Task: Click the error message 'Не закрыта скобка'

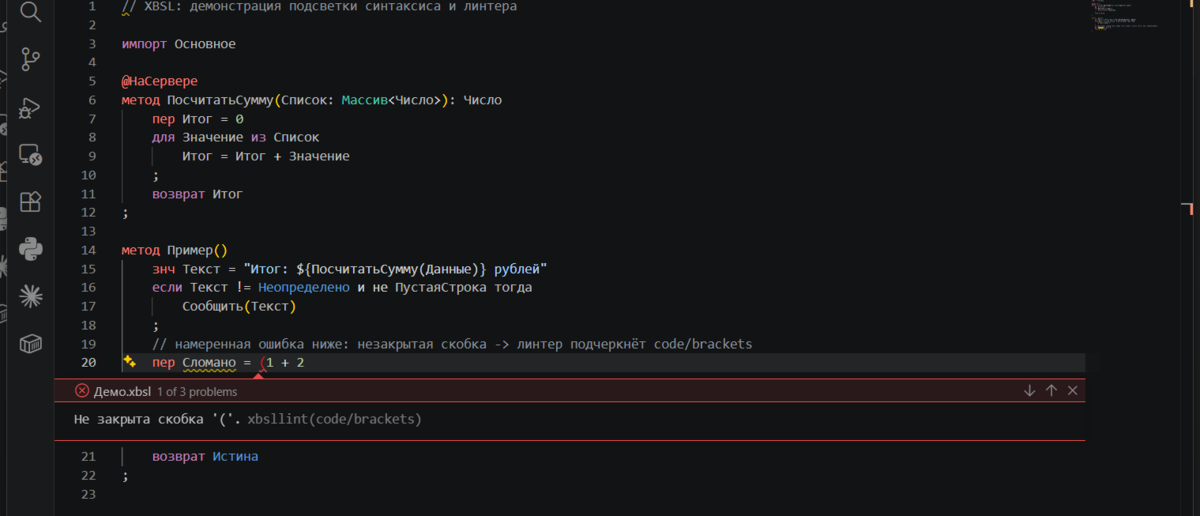Action: [157, 419]
